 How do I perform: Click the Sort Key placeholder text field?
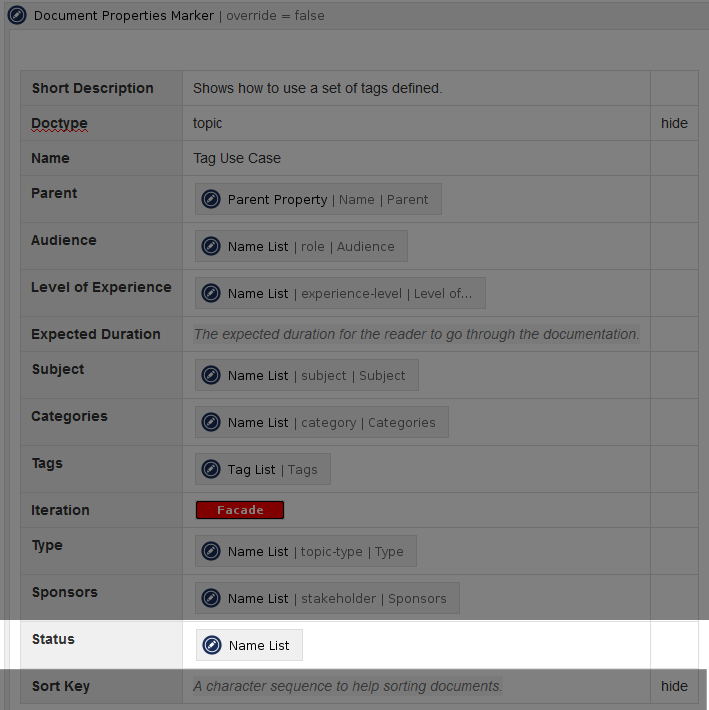[x=348, y=686]
